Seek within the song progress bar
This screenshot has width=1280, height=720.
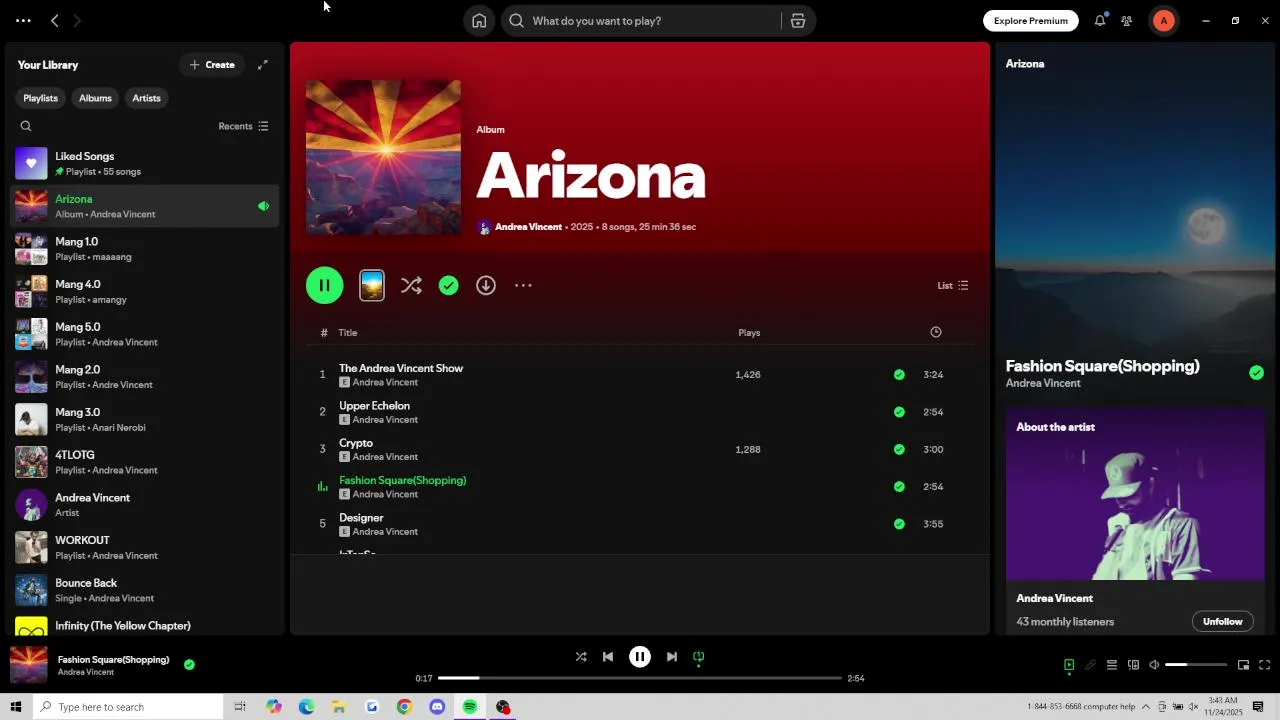[x=640, y=678]
